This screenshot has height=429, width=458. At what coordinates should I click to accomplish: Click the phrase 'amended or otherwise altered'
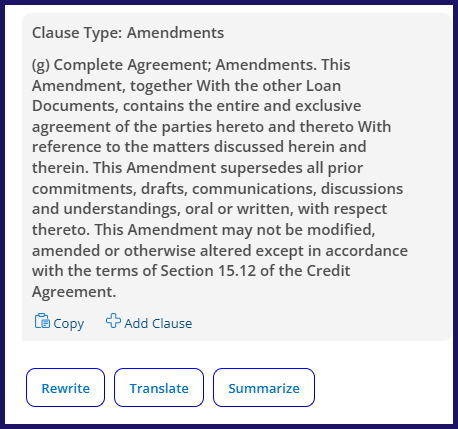click(x=142, y=251)
